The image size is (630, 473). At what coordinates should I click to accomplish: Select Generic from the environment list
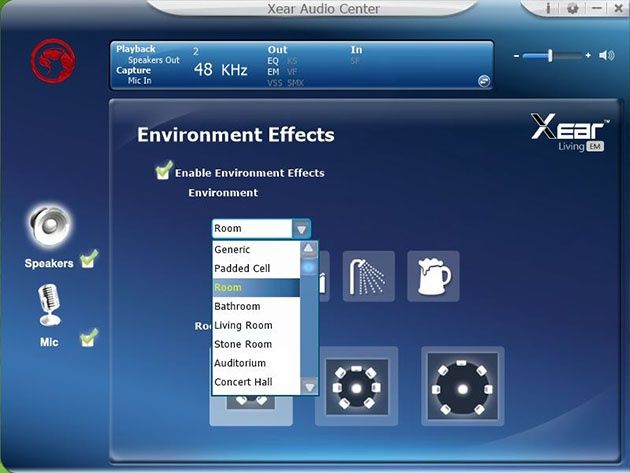coord(256,250)
